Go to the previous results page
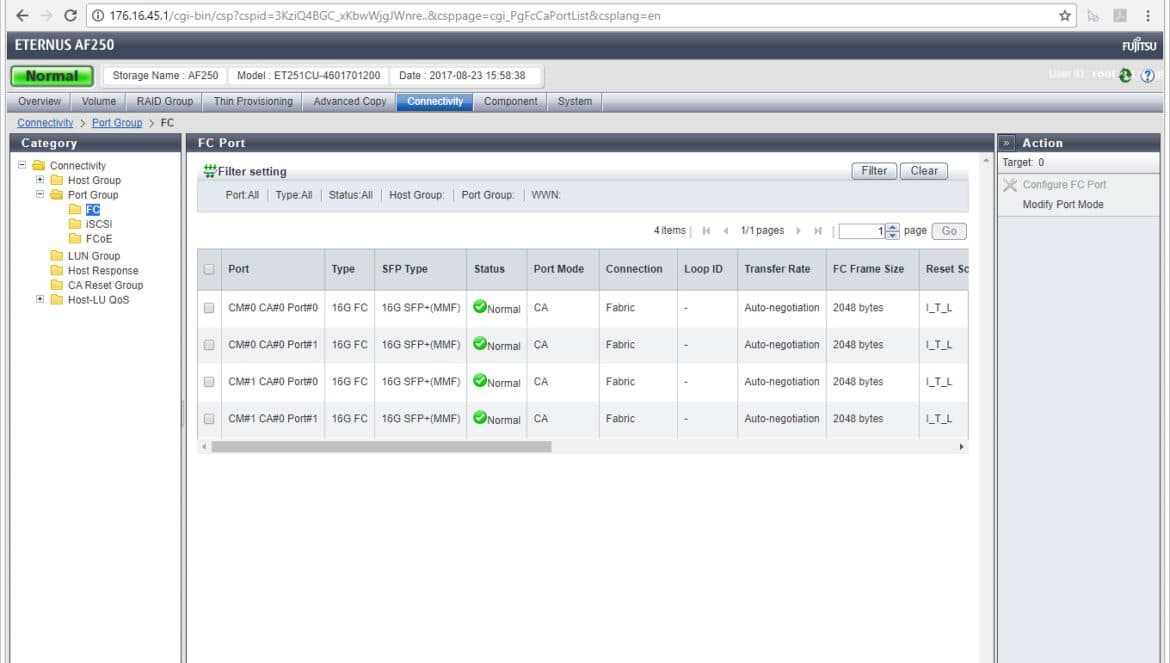Screen dimensions: 1170x663 726,231
